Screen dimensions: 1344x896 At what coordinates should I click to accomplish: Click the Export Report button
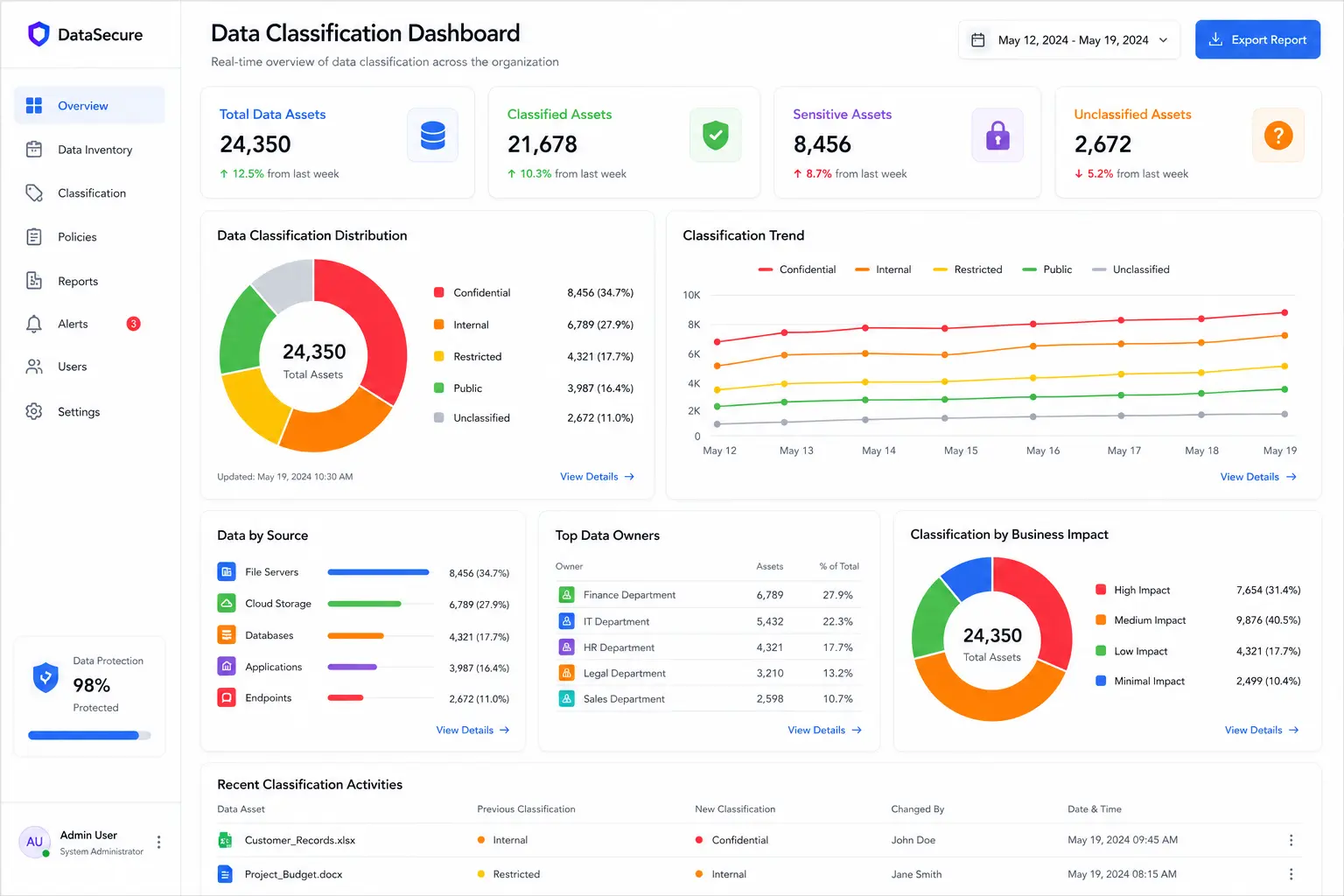pyautogui.click(x=1257, y=40)
